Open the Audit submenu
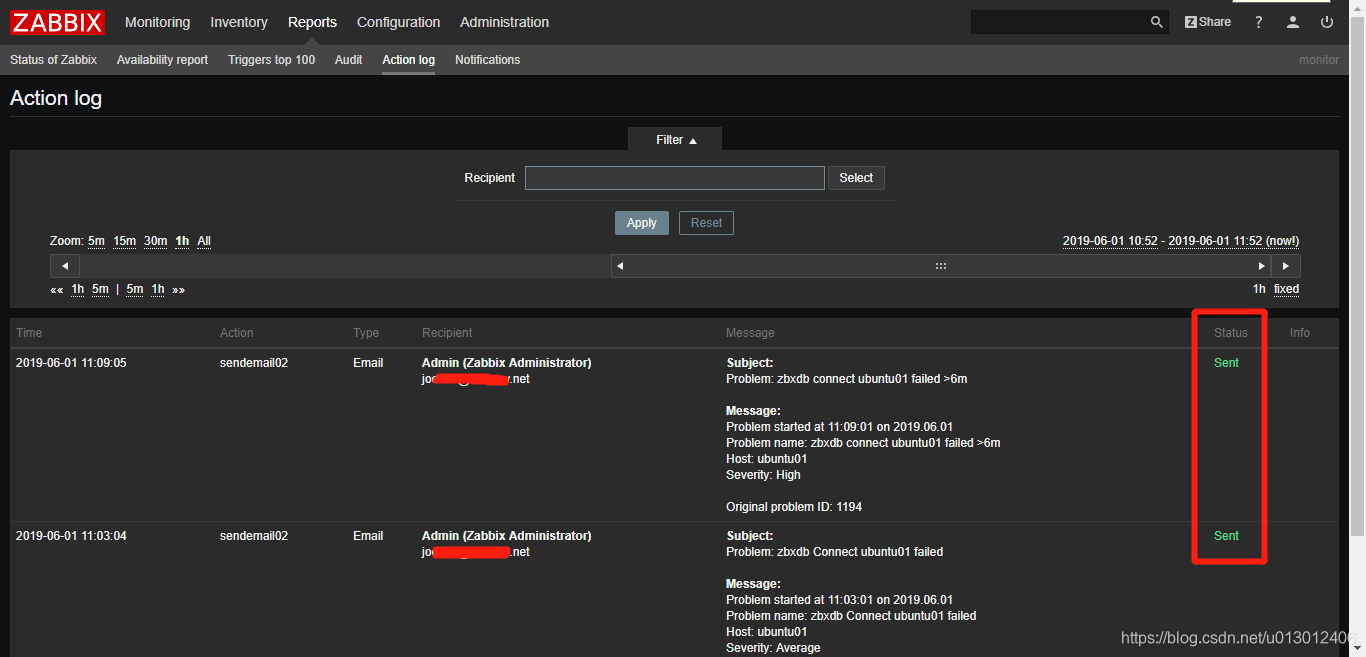The width and height of the screenshot is (1366, 657). 348,60
